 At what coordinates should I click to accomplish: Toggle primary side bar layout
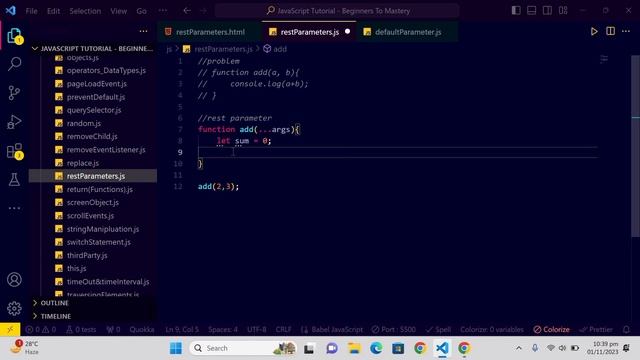pyautogui.click(x=516, y=11)
